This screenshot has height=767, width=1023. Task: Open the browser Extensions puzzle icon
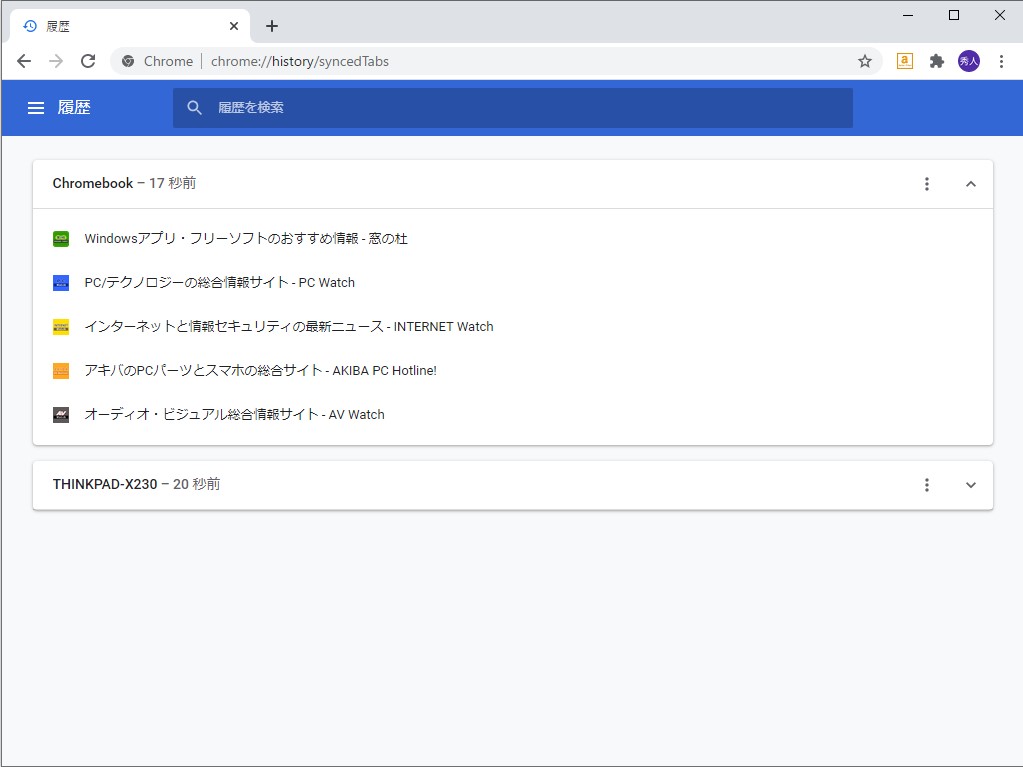click(936, 61)
